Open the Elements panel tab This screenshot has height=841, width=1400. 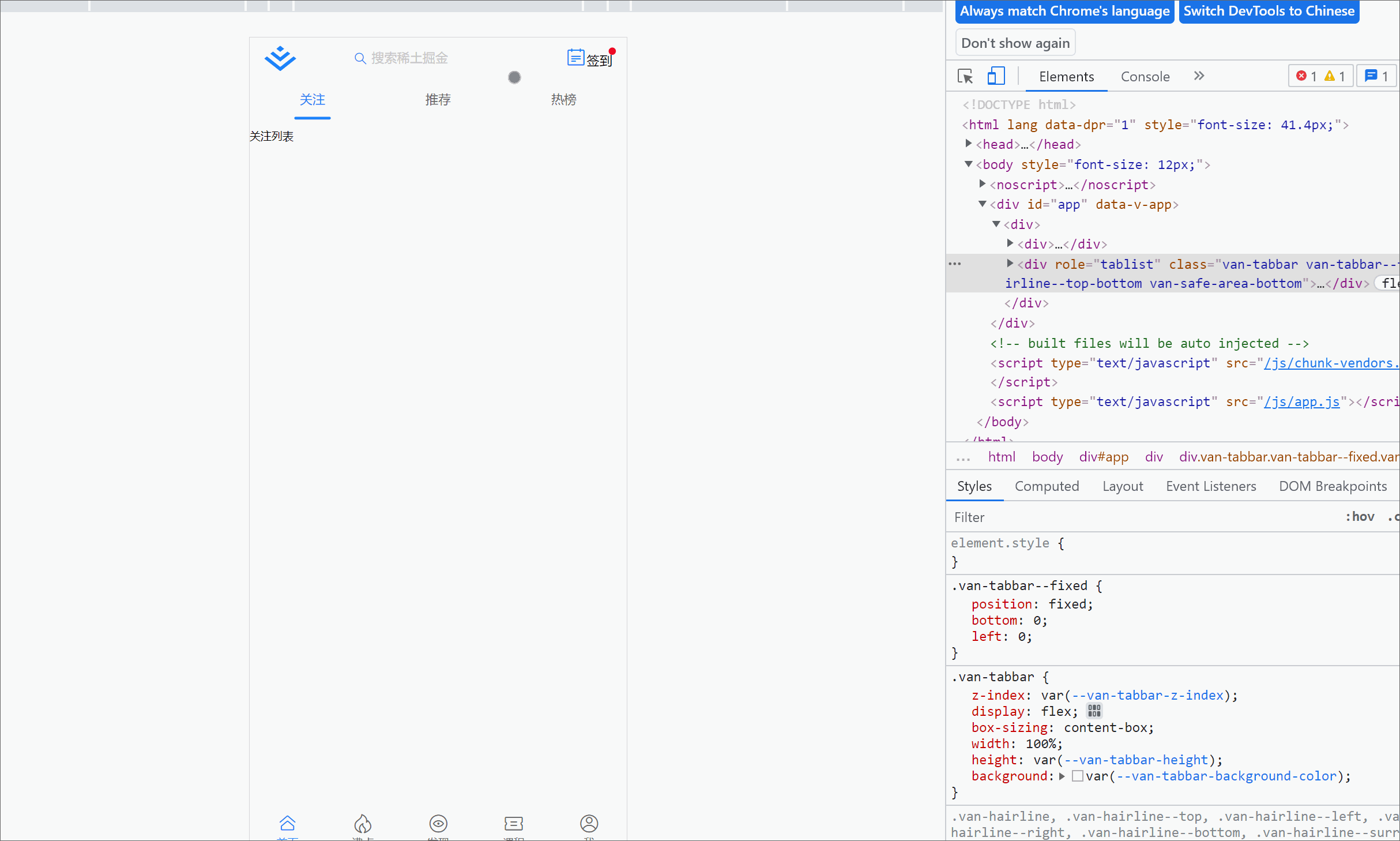(x=1066, y=77)
